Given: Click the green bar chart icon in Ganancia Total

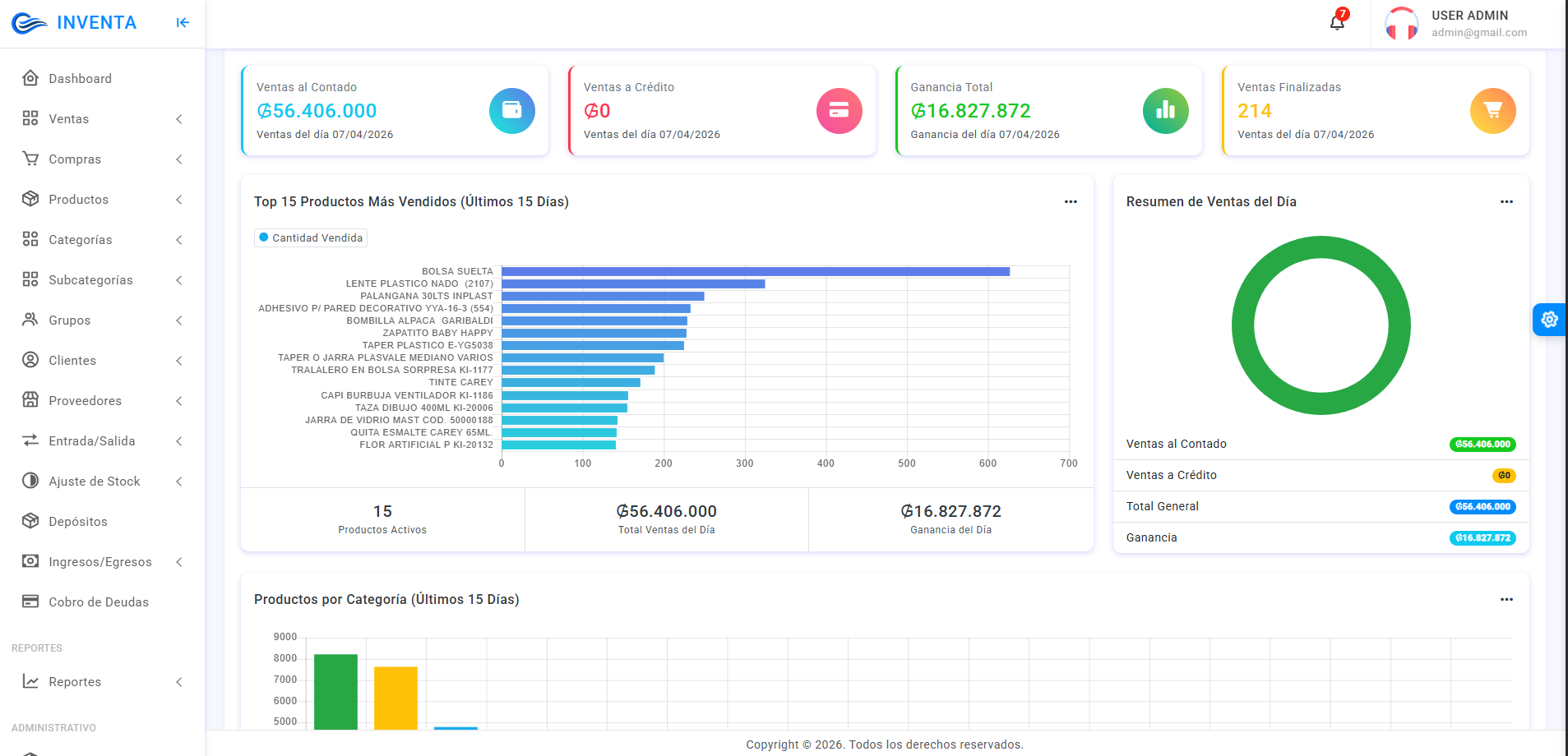Looking at the screenshot, I should tap(1166, 111).
